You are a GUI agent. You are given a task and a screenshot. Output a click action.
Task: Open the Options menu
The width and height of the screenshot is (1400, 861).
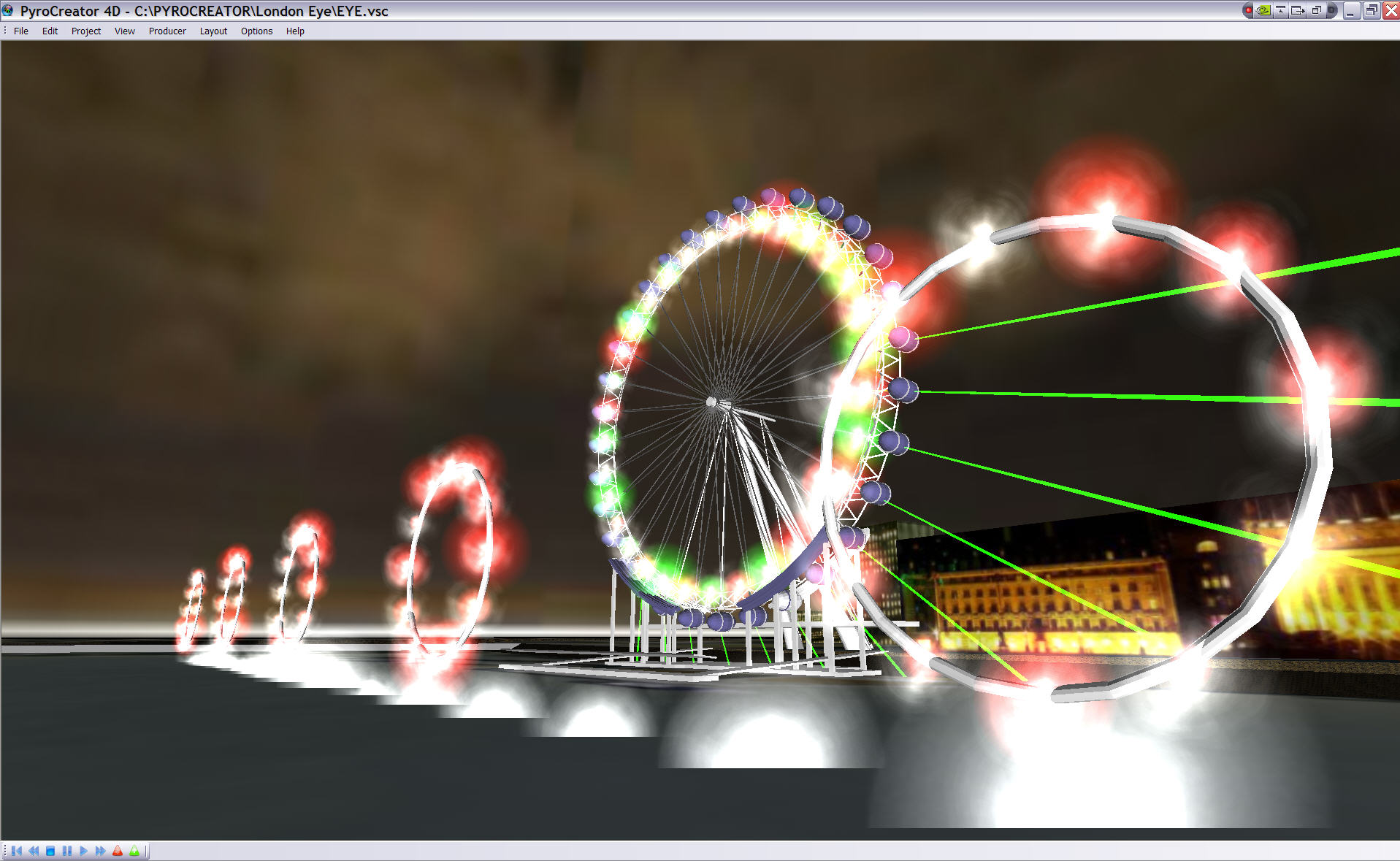point(256,31)
